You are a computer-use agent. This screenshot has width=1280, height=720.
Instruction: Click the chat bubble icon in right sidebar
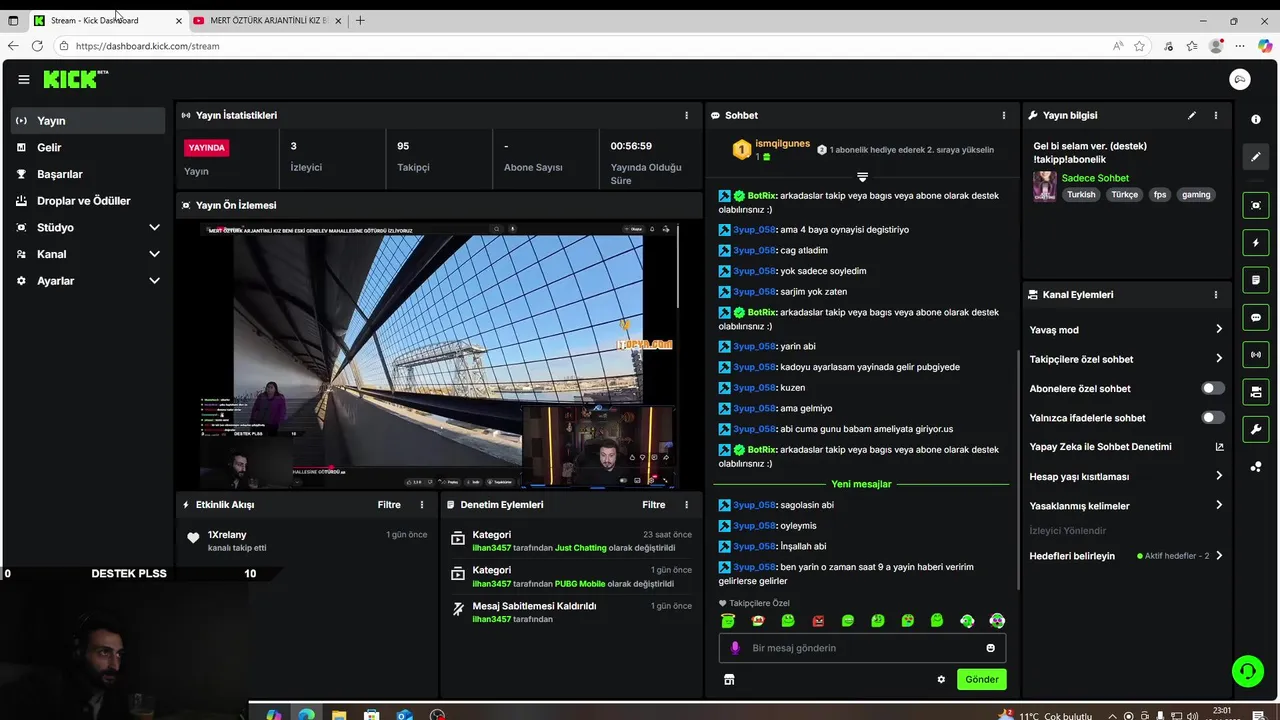(x=1256, y=318)
